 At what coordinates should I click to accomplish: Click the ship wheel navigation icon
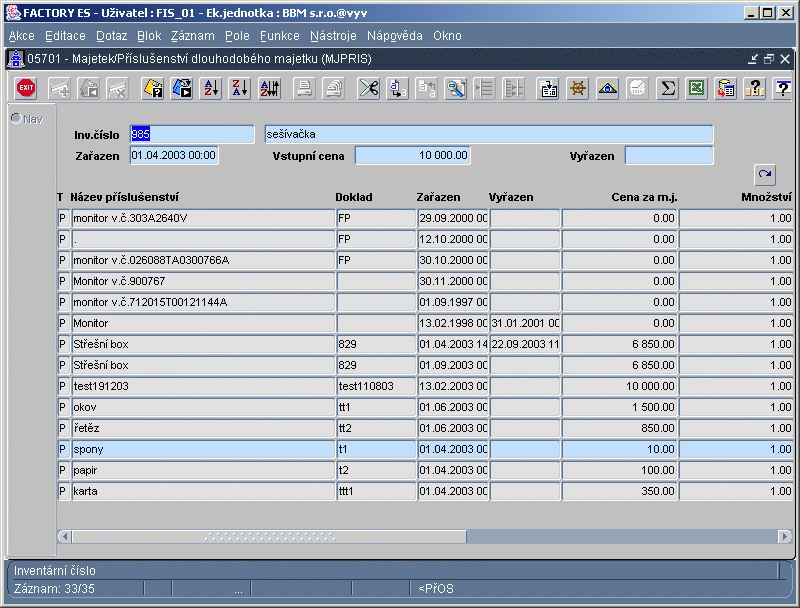[578, 88]
